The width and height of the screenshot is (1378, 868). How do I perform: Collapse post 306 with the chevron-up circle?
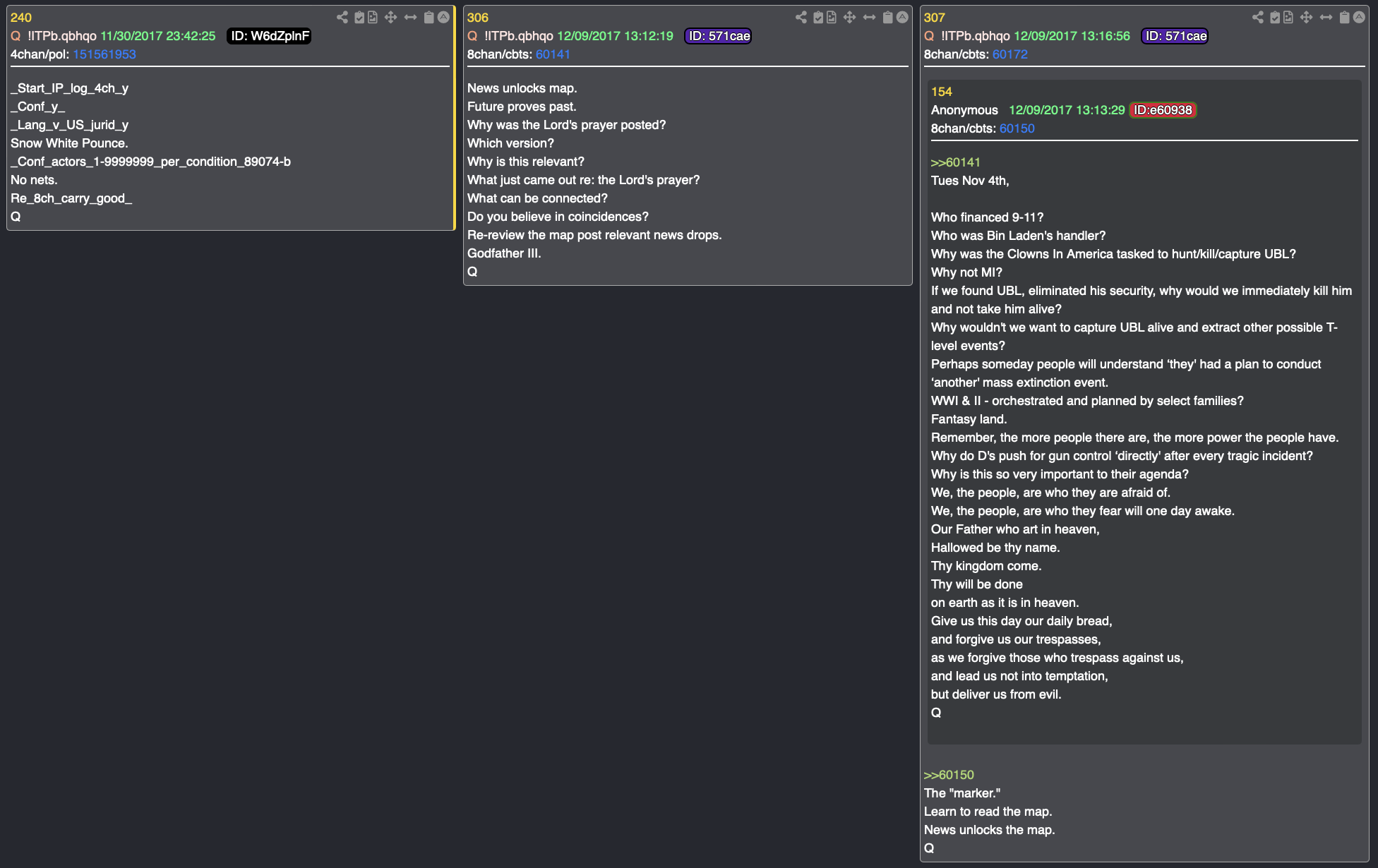[x=902, y=17]
